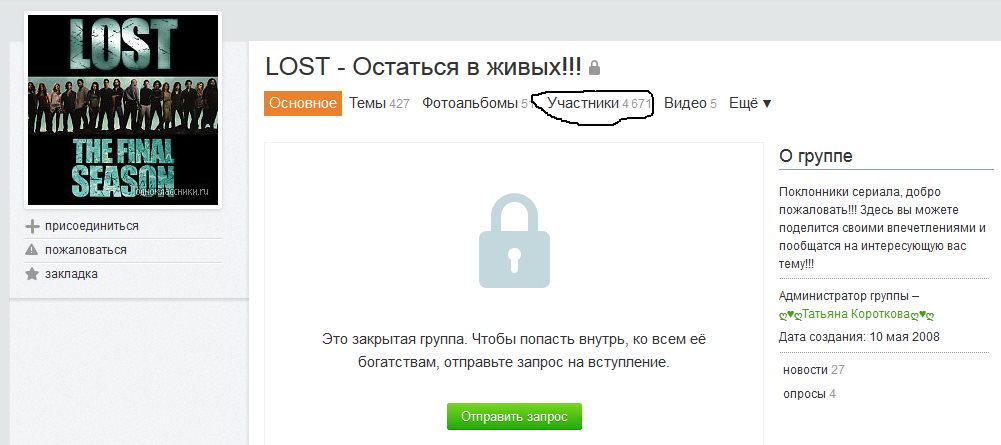Image resolution: width=1001 pixels, height=445 pixels.
Task: Open the LOST Final Season group avatar
Action: [x=123, y=110]
